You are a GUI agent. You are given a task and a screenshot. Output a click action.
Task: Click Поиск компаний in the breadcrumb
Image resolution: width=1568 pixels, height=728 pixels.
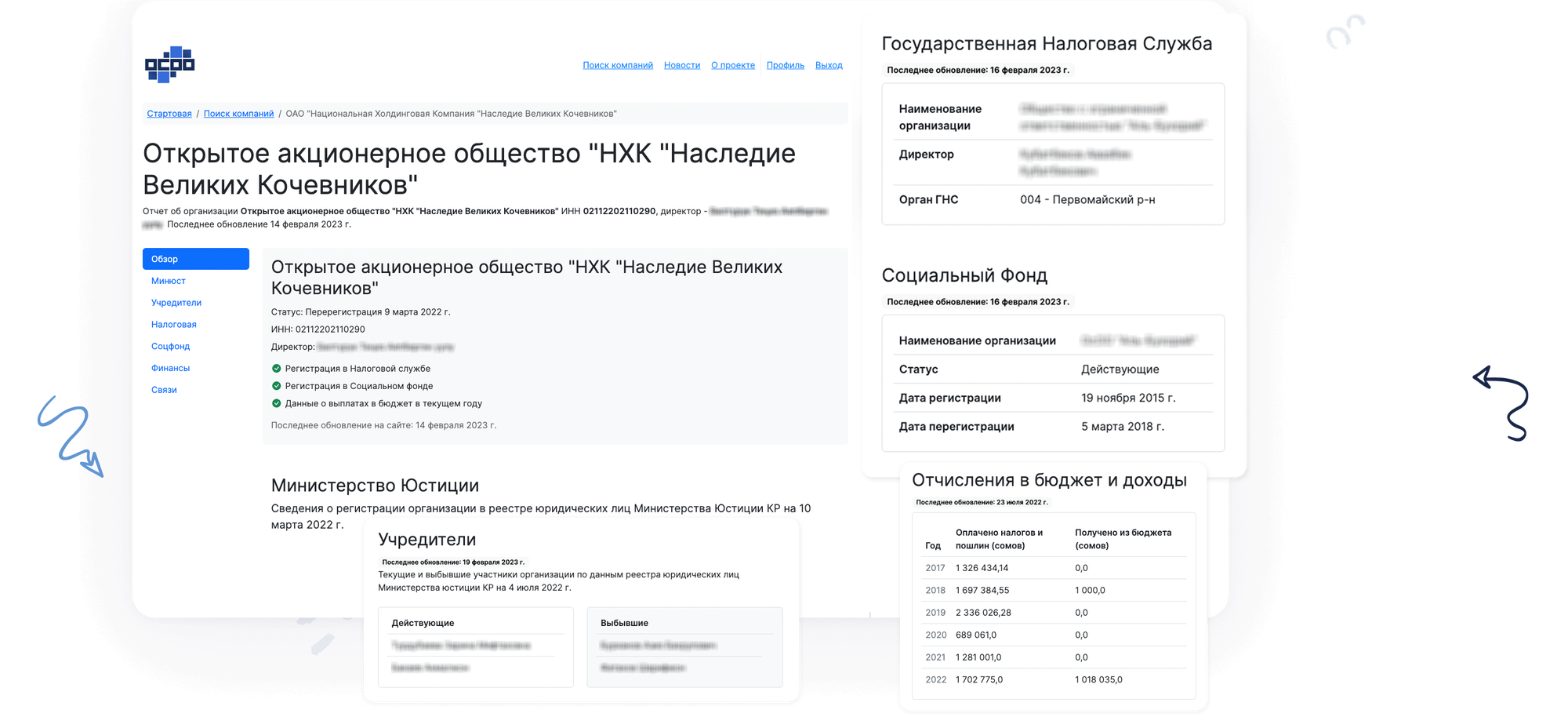coord(238,114)
